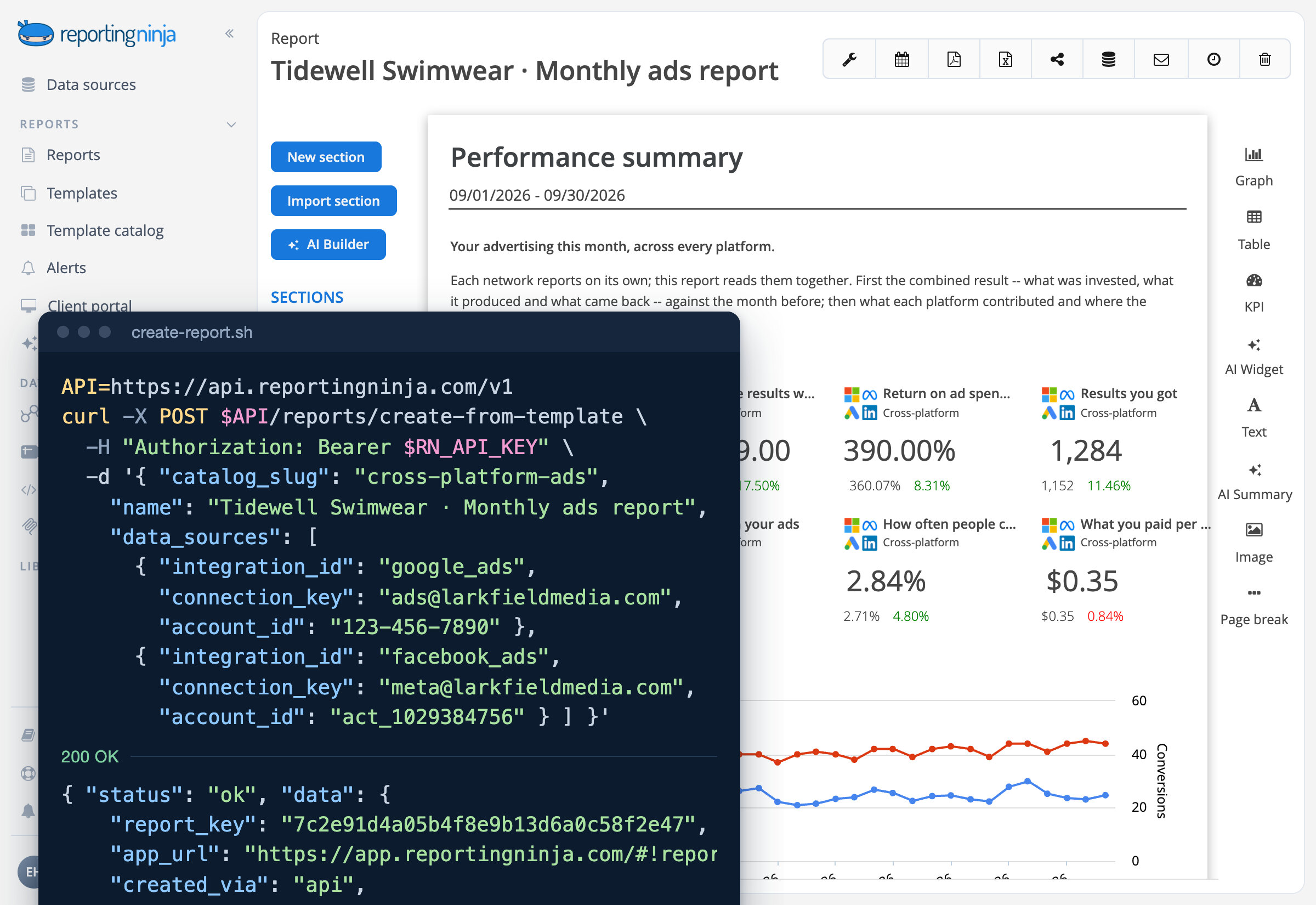The height and width of the screenshot is (905, 1316).
Task: Click the reportingninja logo
Action: click(97, 34)
